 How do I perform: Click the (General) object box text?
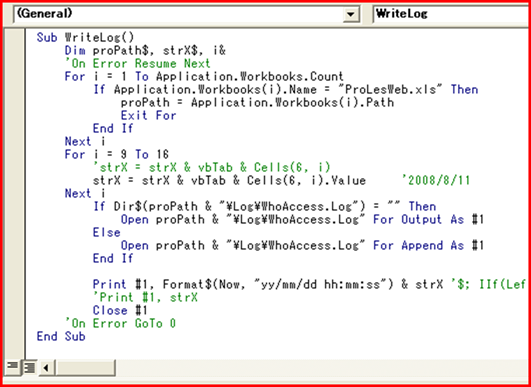(45, 14)
